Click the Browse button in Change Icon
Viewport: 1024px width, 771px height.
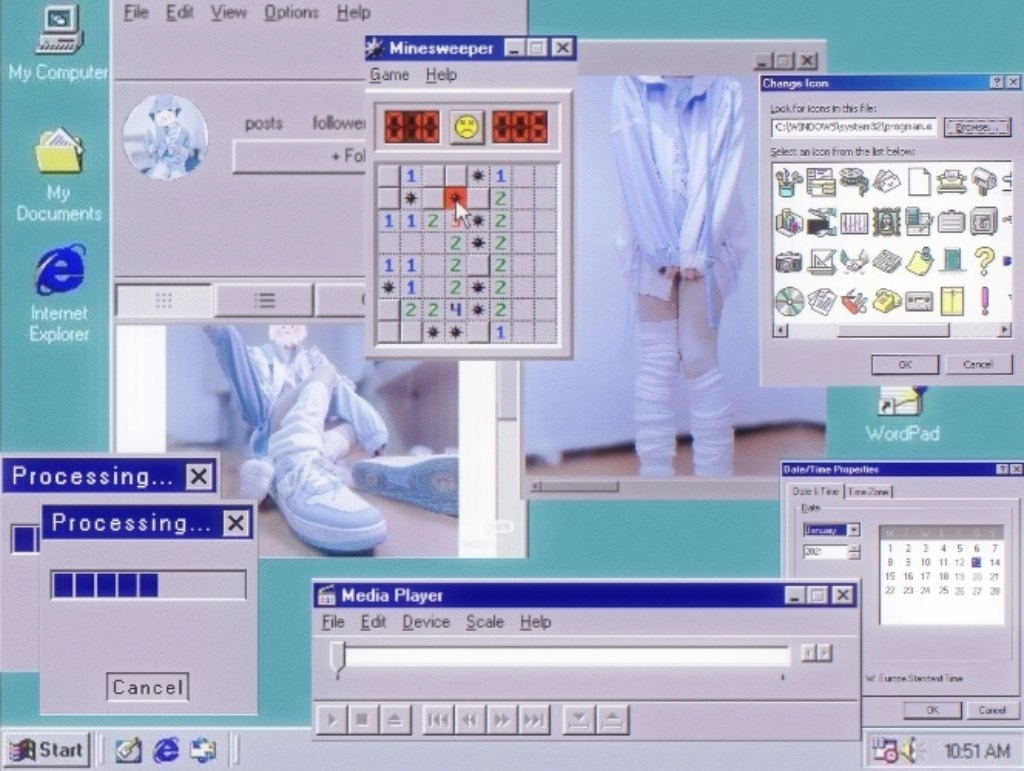pyautogui.click(x=977, y=127)
